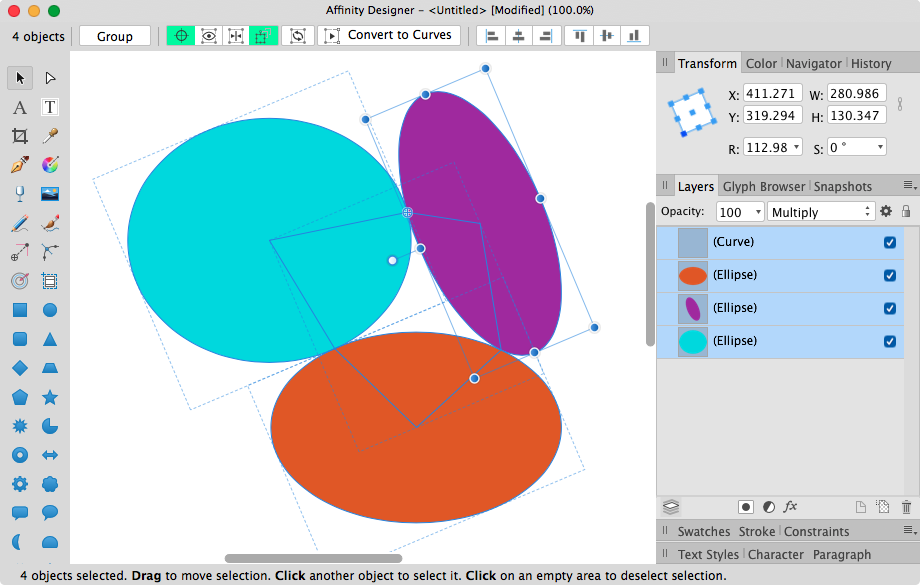Select the Star shape tool
Image resolution: width=920 pixels, height=585 pixels.
[x=50, y=397]
